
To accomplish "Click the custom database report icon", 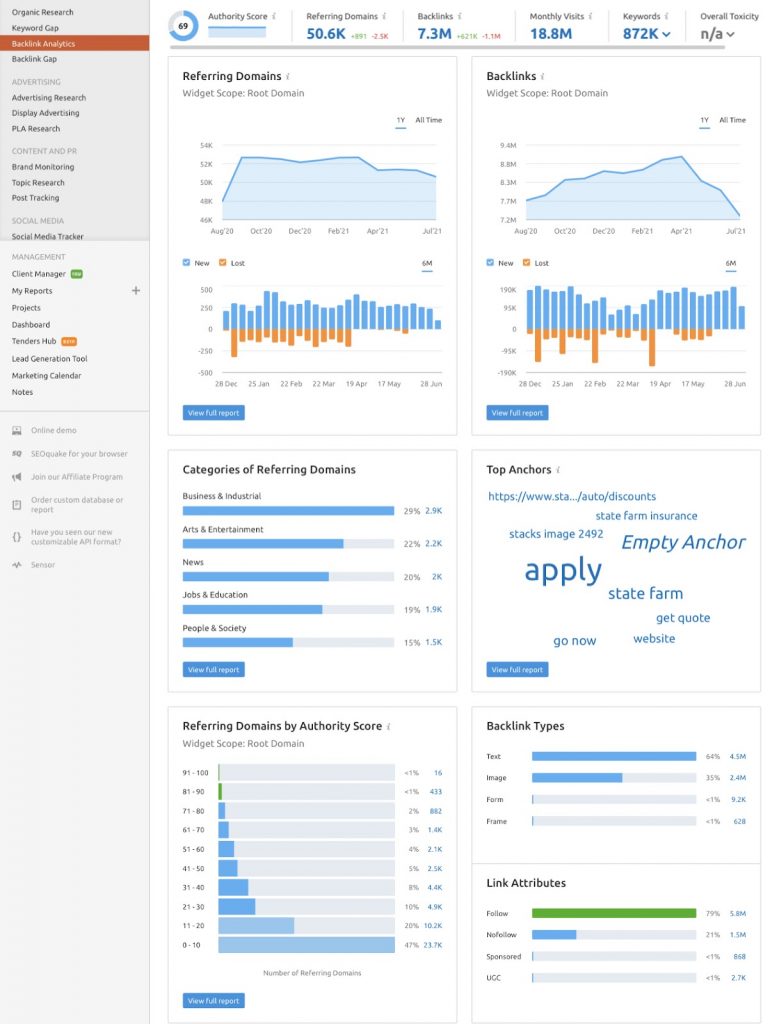I will tap(17, 505).
